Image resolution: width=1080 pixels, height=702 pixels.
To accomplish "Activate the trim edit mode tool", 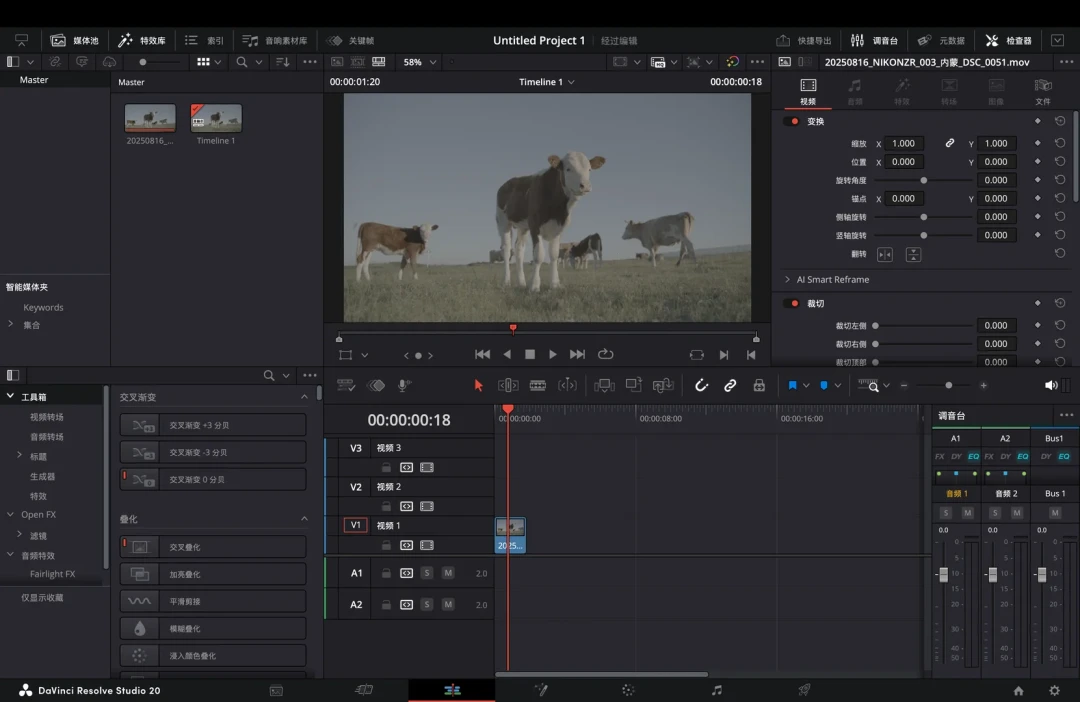I will pos(508,385).
